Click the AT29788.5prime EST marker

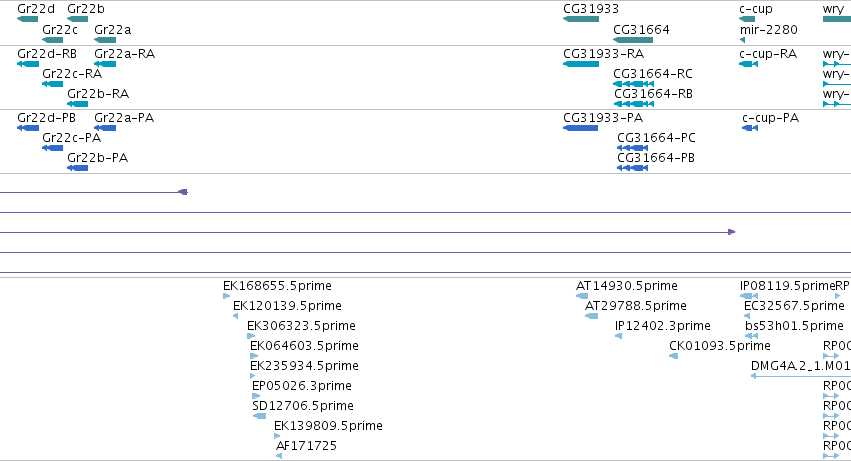click(x=592, y=316)
